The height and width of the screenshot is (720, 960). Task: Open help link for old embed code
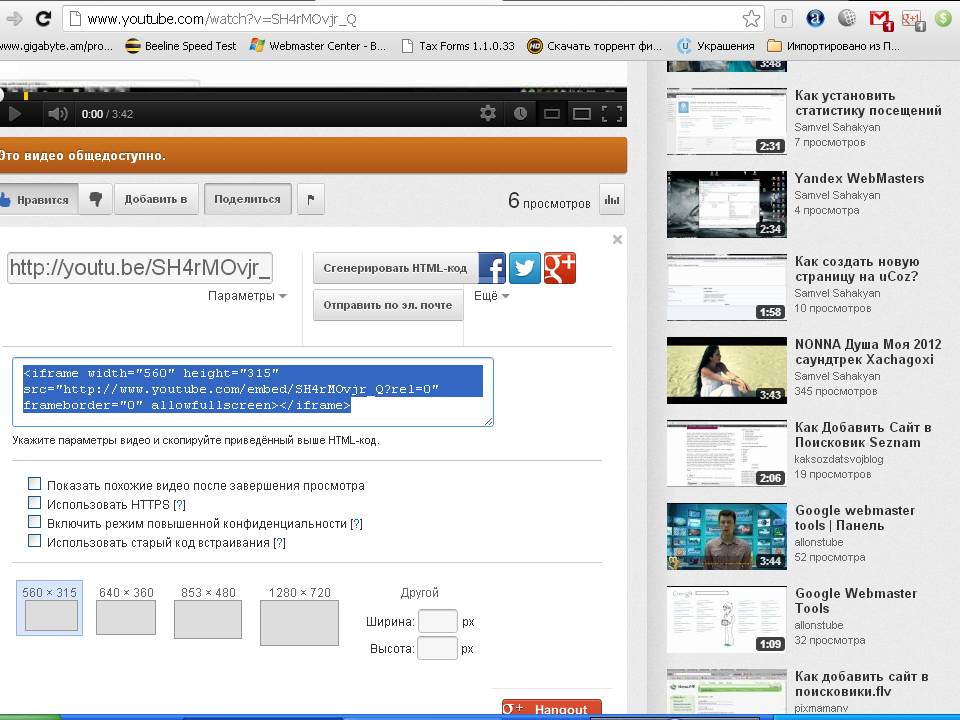pyautogui.click(x=279, y=542)
